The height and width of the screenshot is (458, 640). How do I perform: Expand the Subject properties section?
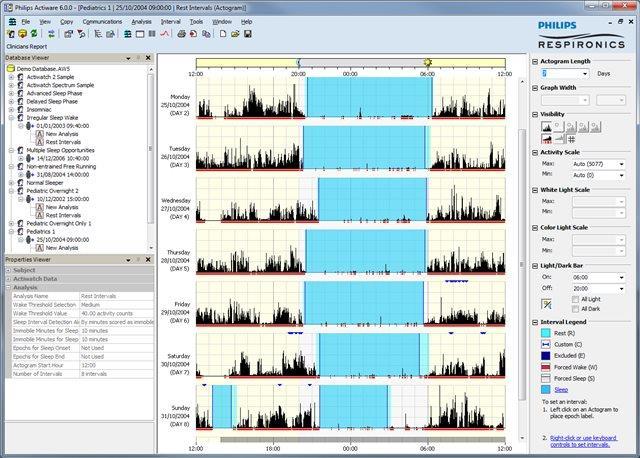coord(9,271)
